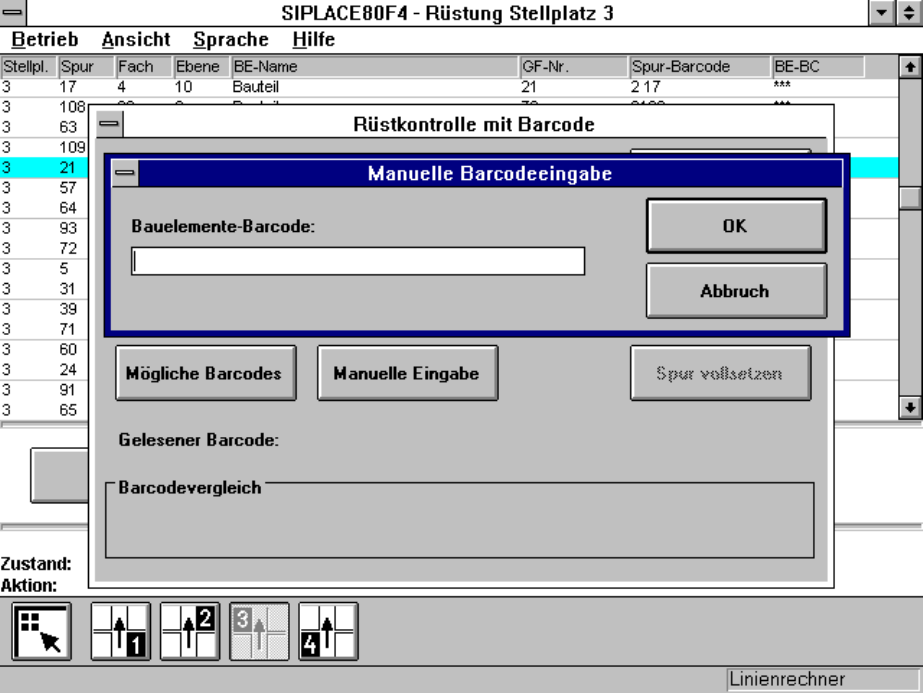The image size is (923, 693).
Task: Click the vertical scrollbar thumb of table
Action: click(x=910, y=198)
